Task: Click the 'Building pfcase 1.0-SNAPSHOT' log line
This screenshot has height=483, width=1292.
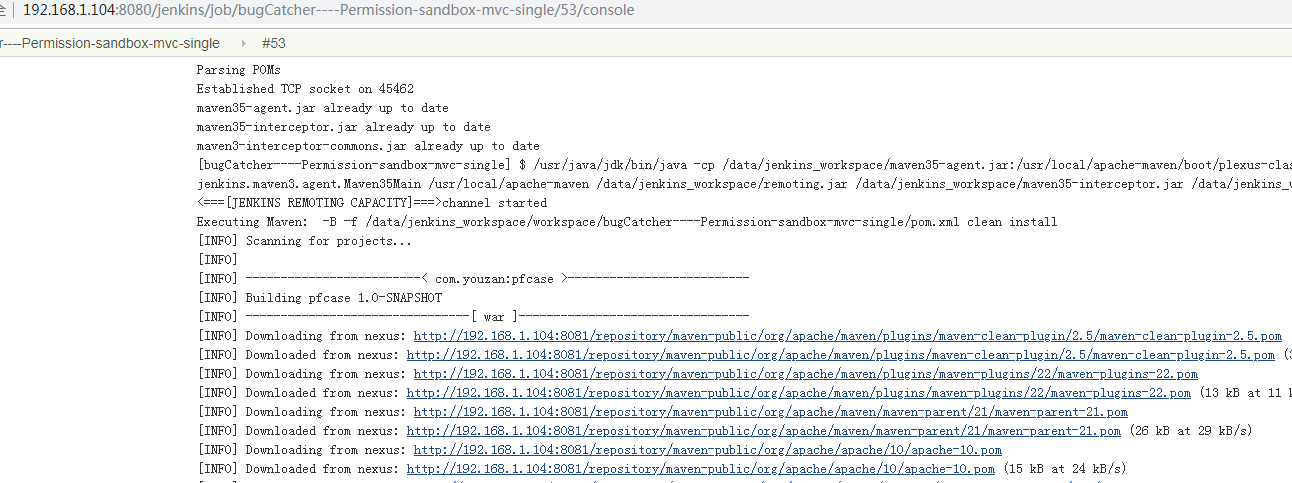Action: 320,298
